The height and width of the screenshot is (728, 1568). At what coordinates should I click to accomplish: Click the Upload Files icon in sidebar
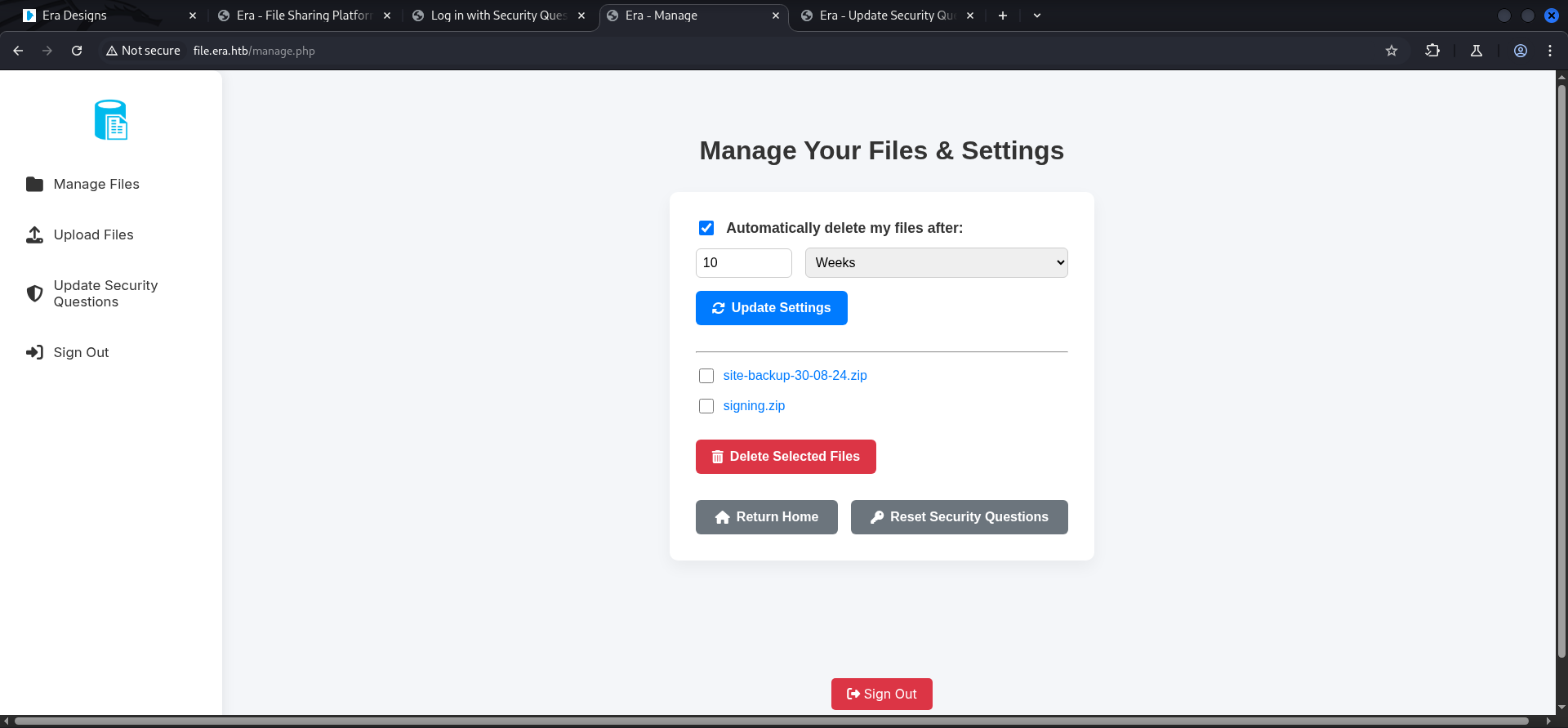[34, 235]
